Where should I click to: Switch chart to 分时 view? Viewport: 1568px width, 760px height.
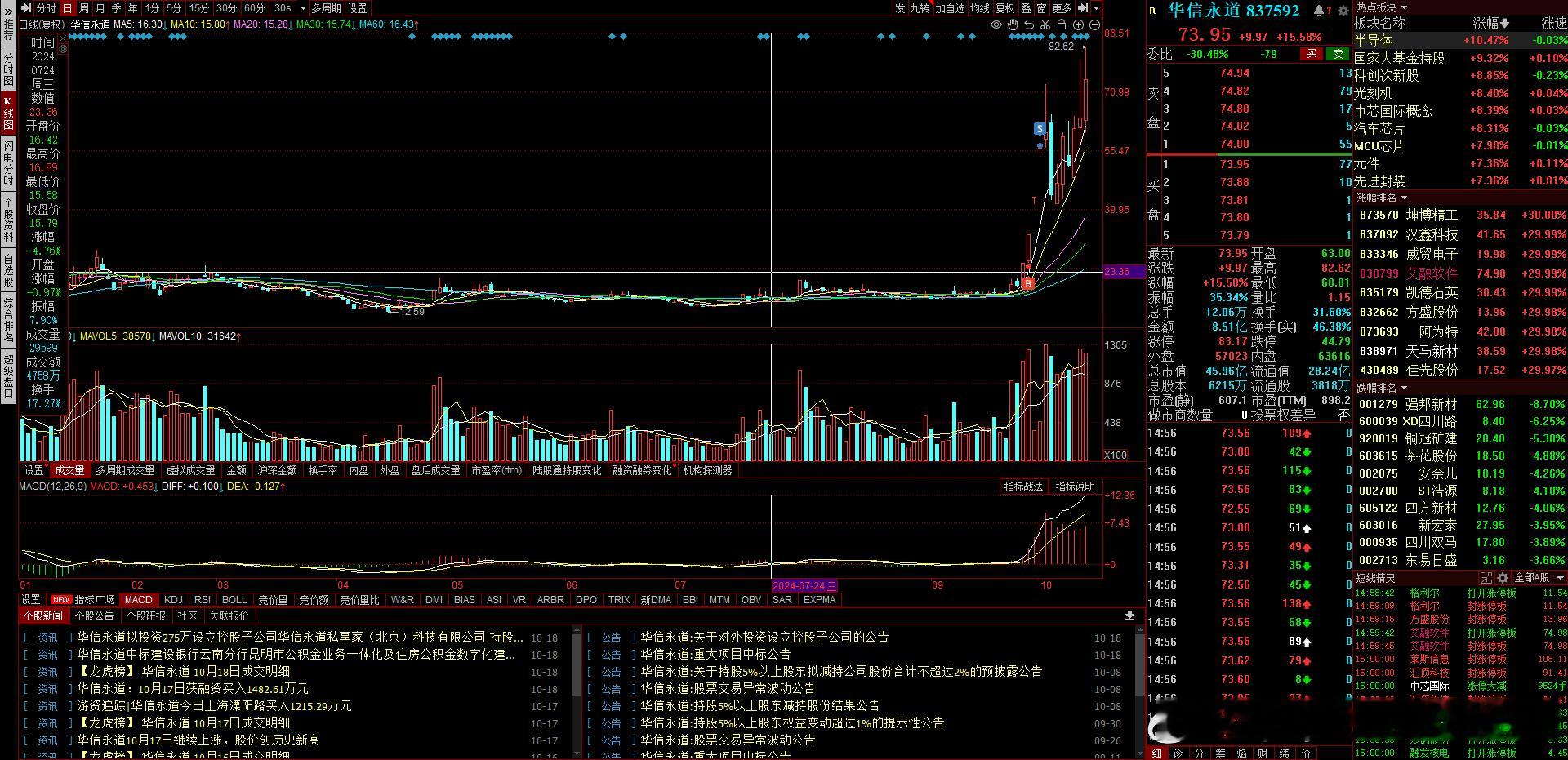pyautogui.click(x=47, y=8)
